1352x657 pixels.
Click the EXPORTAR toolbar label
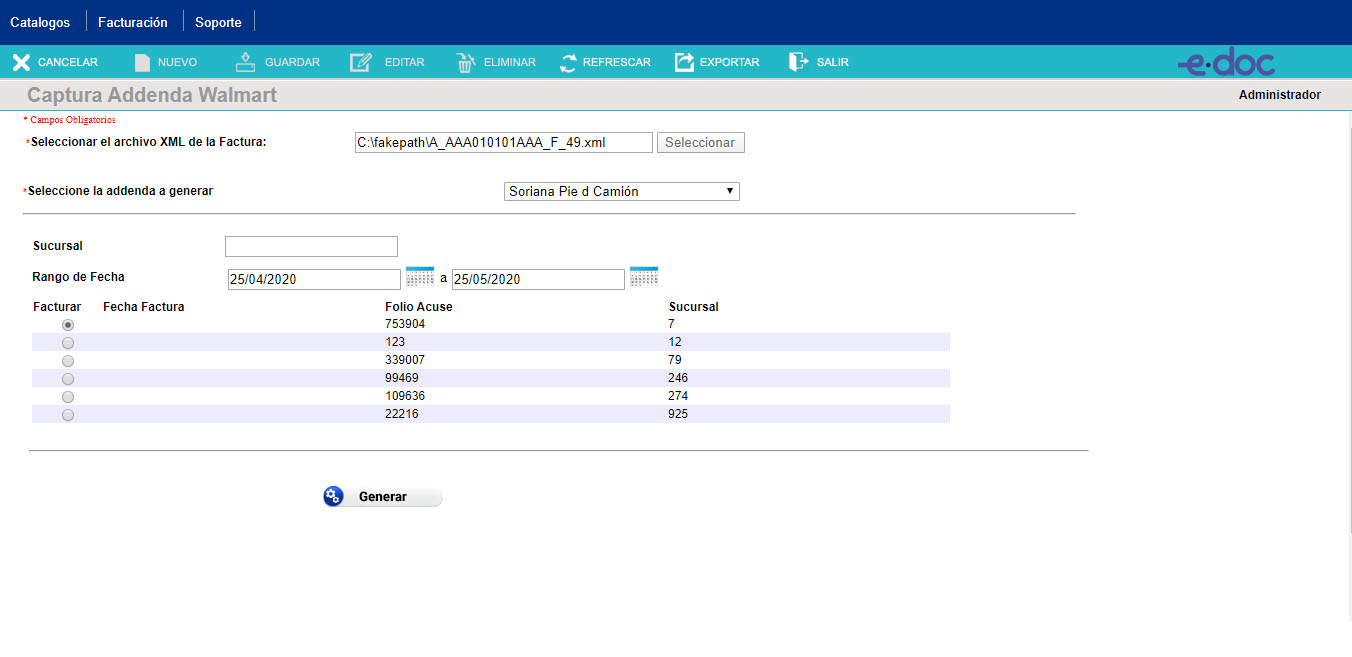tap(729, 62)
